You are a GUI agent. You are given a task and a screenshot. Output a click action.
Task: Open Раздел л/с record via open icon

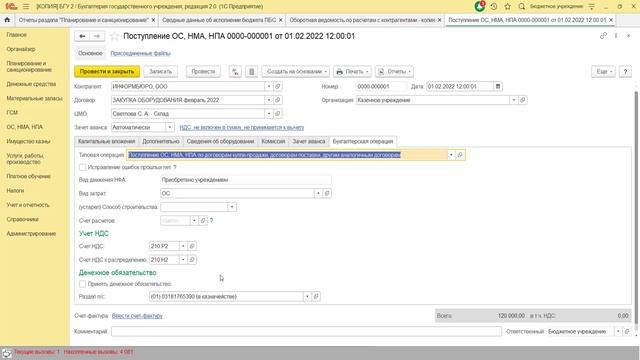pos(316,296)
